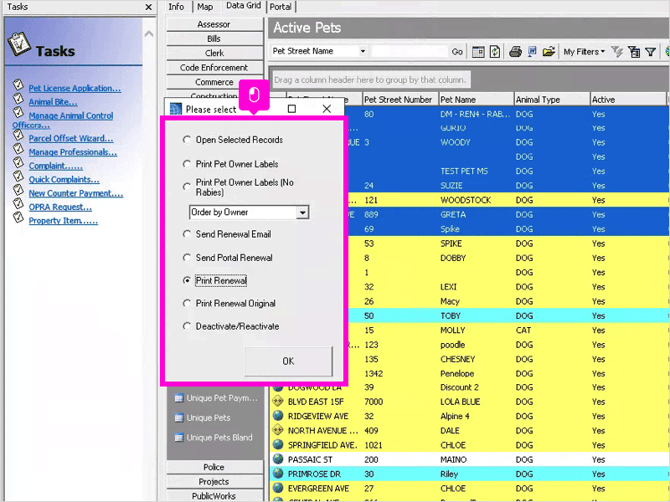This screenshot has height=502, width=670.
Task: Switch to the Data Grid tab
Action: 243,6
